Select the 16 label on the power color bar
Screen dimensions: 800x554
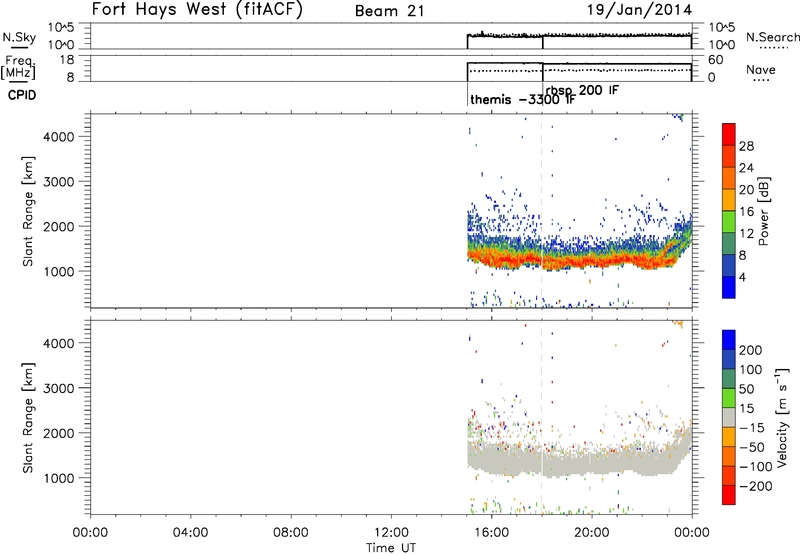click(x=746, y=212)
